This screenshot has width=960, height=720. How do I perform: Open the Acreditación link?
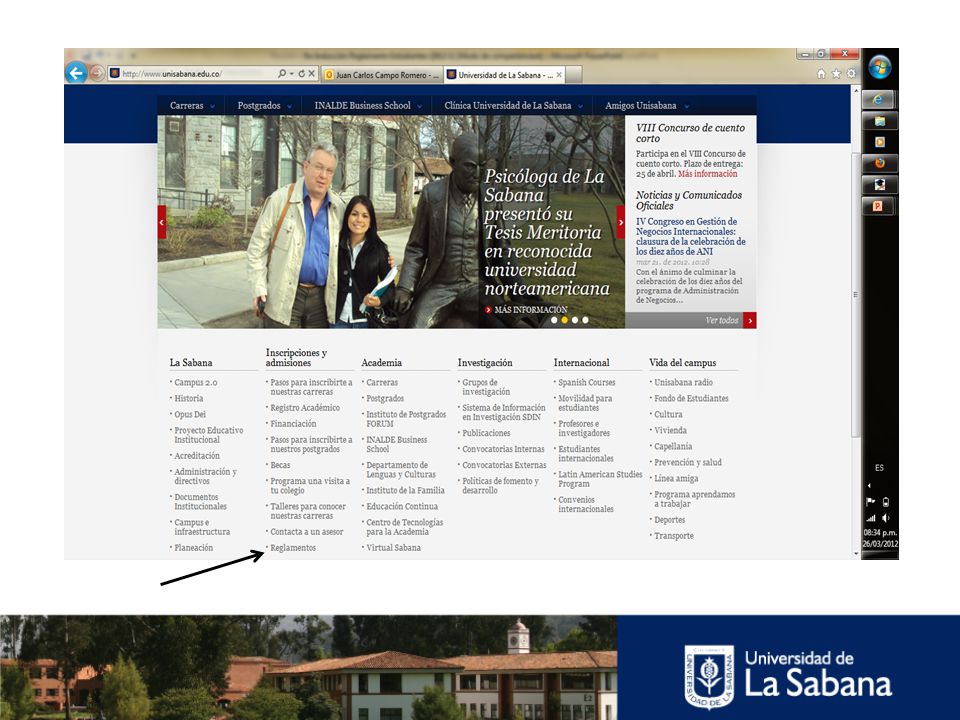pos(197,456)
